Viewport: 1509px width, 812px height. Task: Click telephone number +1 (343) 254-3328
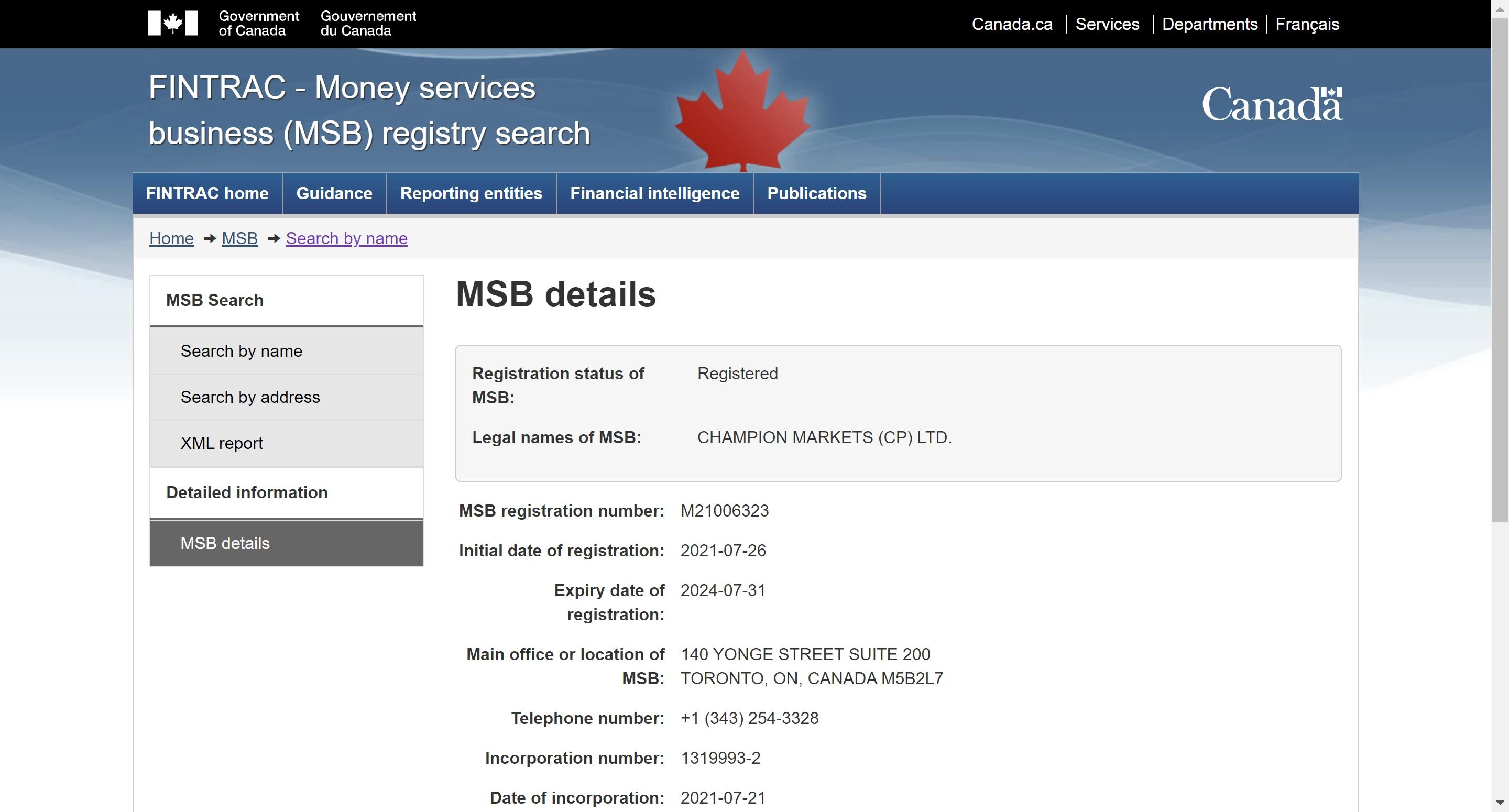click(750, 718)
